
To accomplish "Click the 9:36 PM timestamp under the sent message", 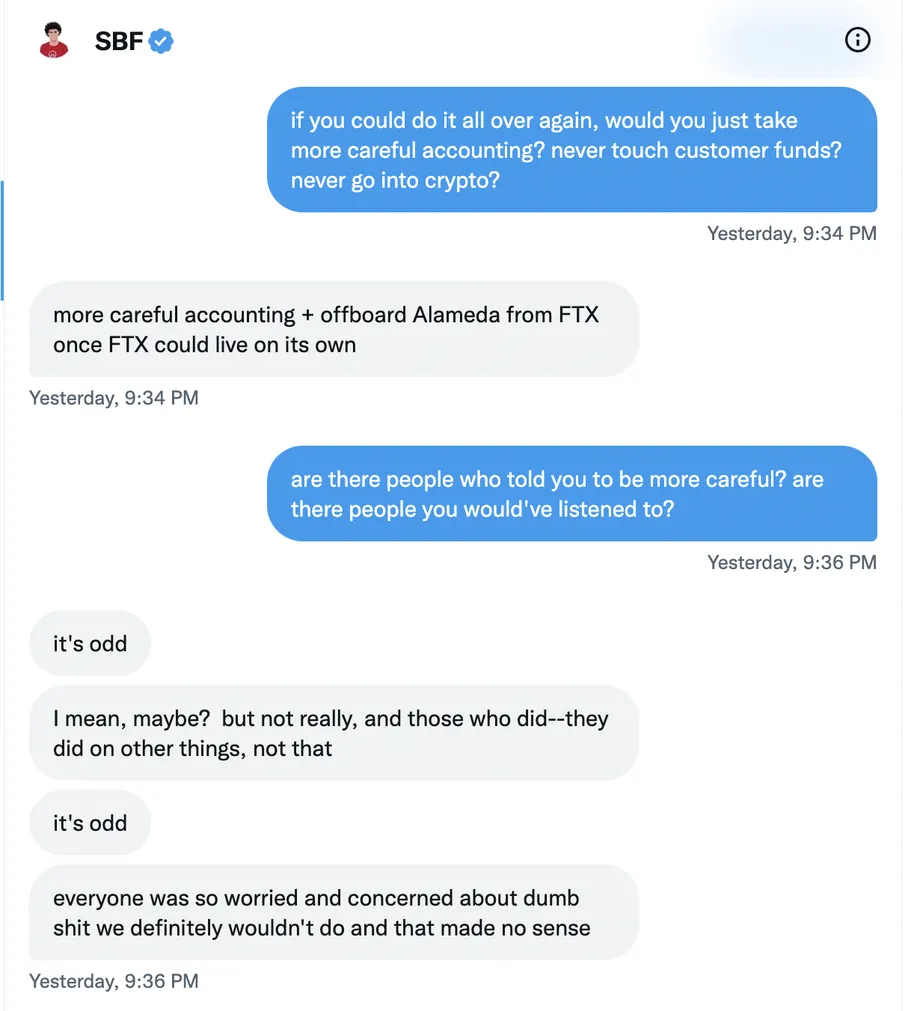I will click(x=791, y=562).
